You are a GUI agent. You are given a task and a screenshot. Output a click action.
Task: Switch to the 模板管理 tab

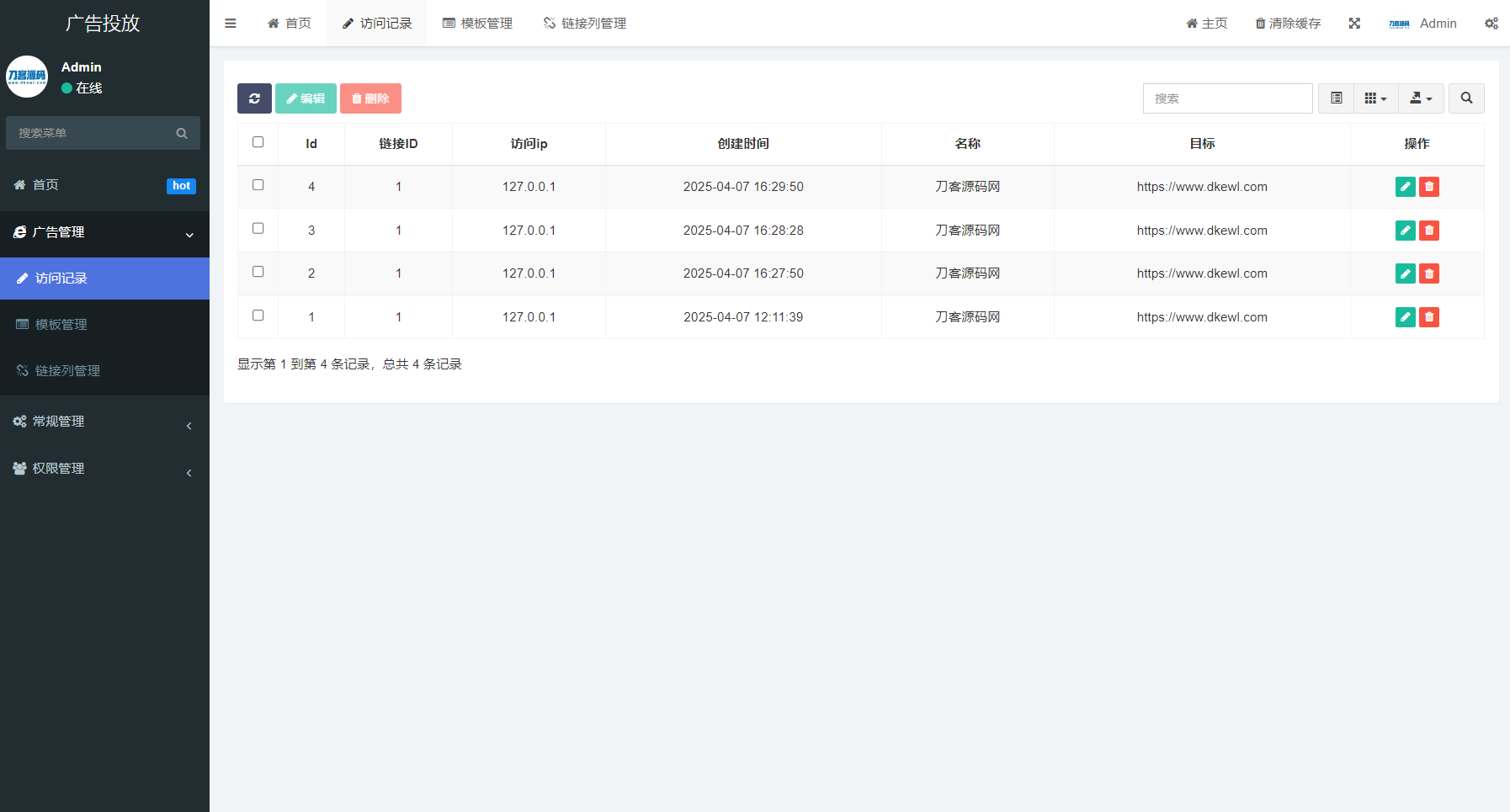[x=476, y=23]
